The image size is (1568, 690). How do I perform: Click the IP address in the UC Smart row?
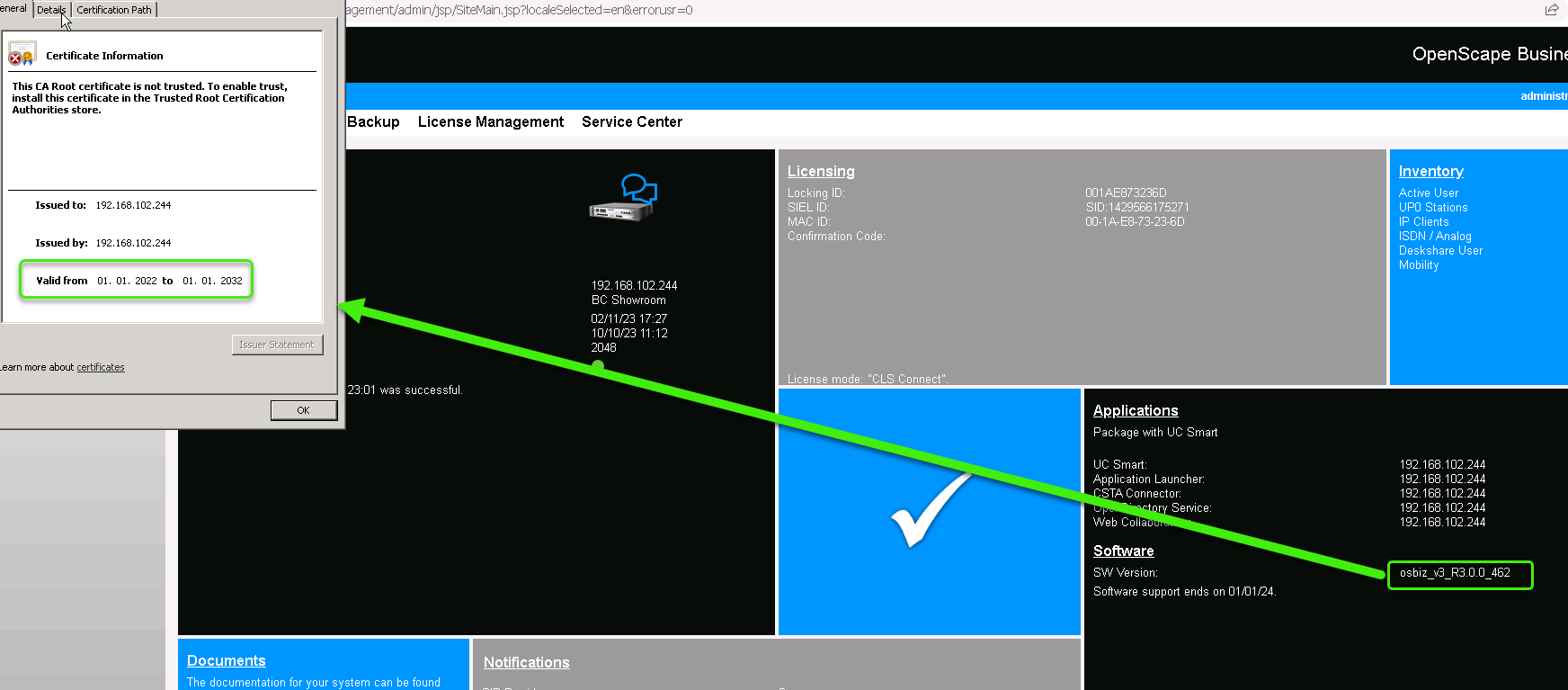[1442, 465]
